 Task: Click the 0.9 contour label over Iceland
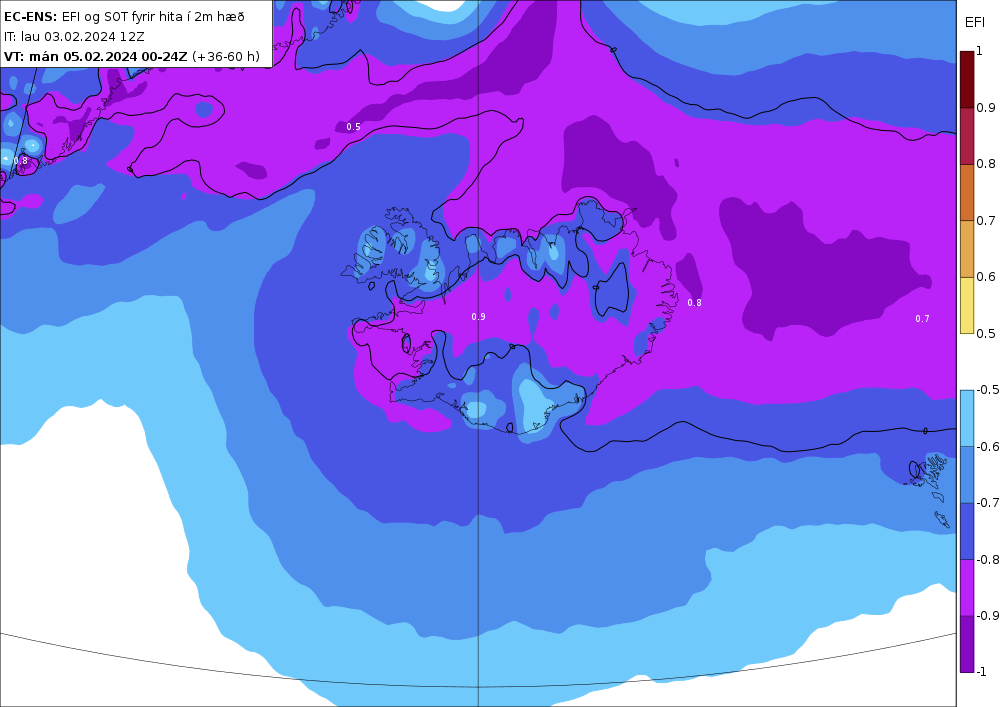click(478, 317)
